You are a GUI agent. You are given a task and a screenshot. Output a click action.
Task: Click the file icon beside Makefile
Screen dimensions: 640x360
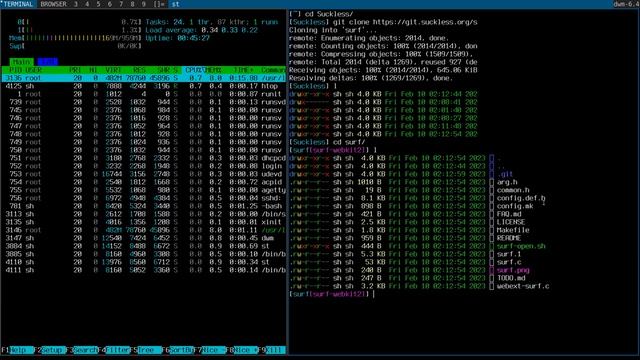click(x=491, y=230)
